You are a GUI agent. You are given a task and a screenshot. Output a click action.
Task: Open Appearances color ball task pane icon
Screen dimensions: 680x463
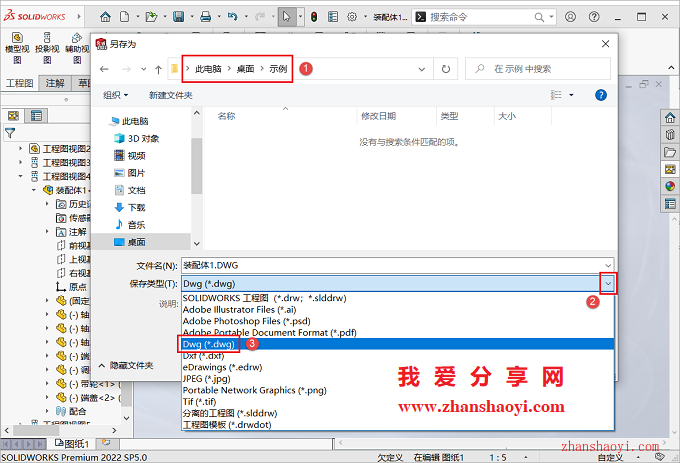(x=670, y=186)
